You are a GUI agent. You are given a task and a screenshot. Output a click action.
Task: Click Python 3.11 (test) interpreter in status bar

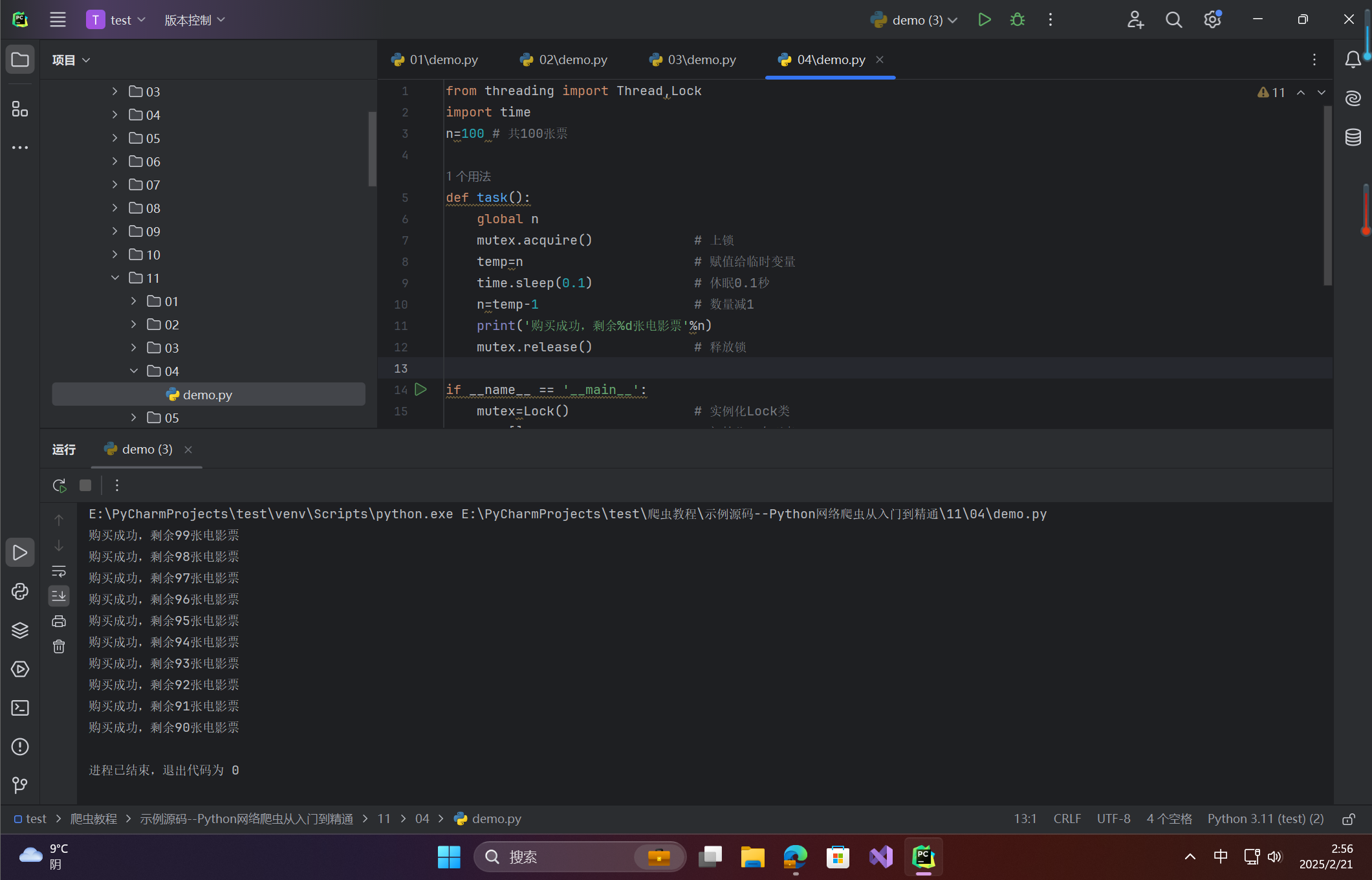1265,819
